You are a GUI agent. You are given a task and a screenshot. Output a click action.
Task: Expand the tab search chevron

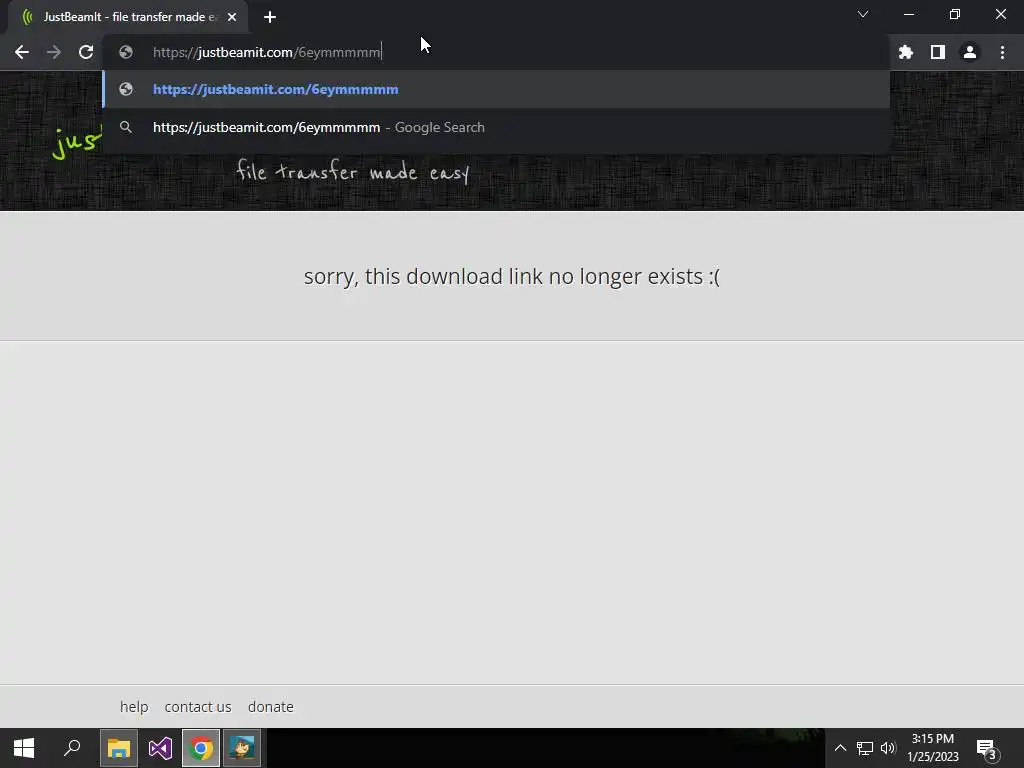click(863, 14)
